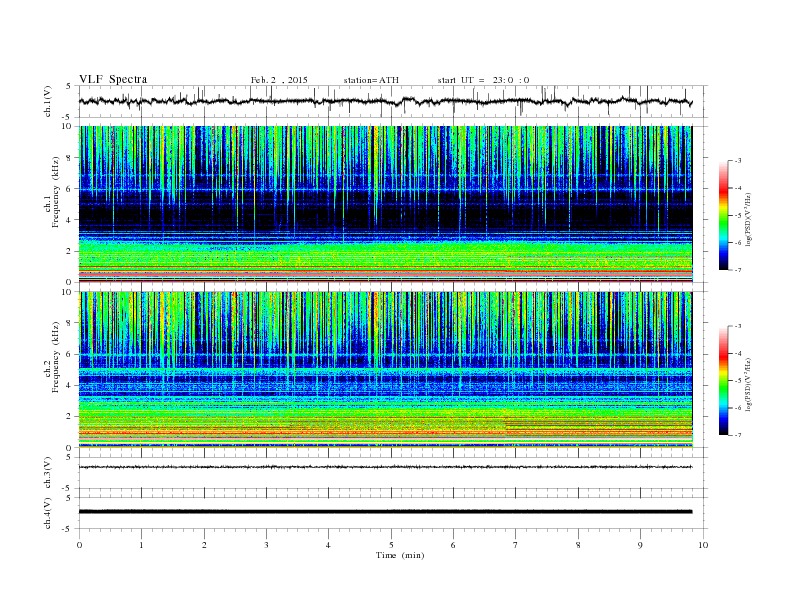Click the "6" kHz tick on ch.2 spectrogram axis
Screen dimensions: 792x612
pyautogui.click(x=69, y=354)
